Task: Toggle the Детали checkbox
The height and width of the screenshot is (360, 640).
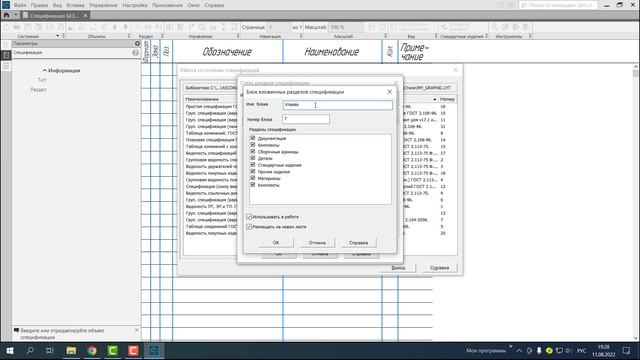Action: [x=253, y=158]
